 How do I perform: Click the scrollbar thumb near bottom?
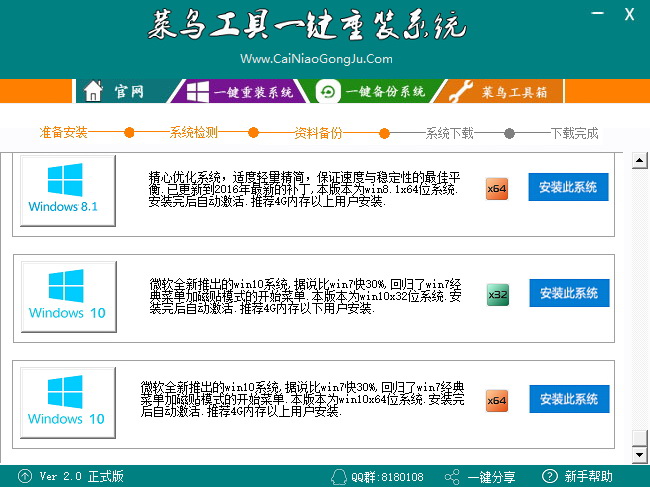tap(640, 439)
